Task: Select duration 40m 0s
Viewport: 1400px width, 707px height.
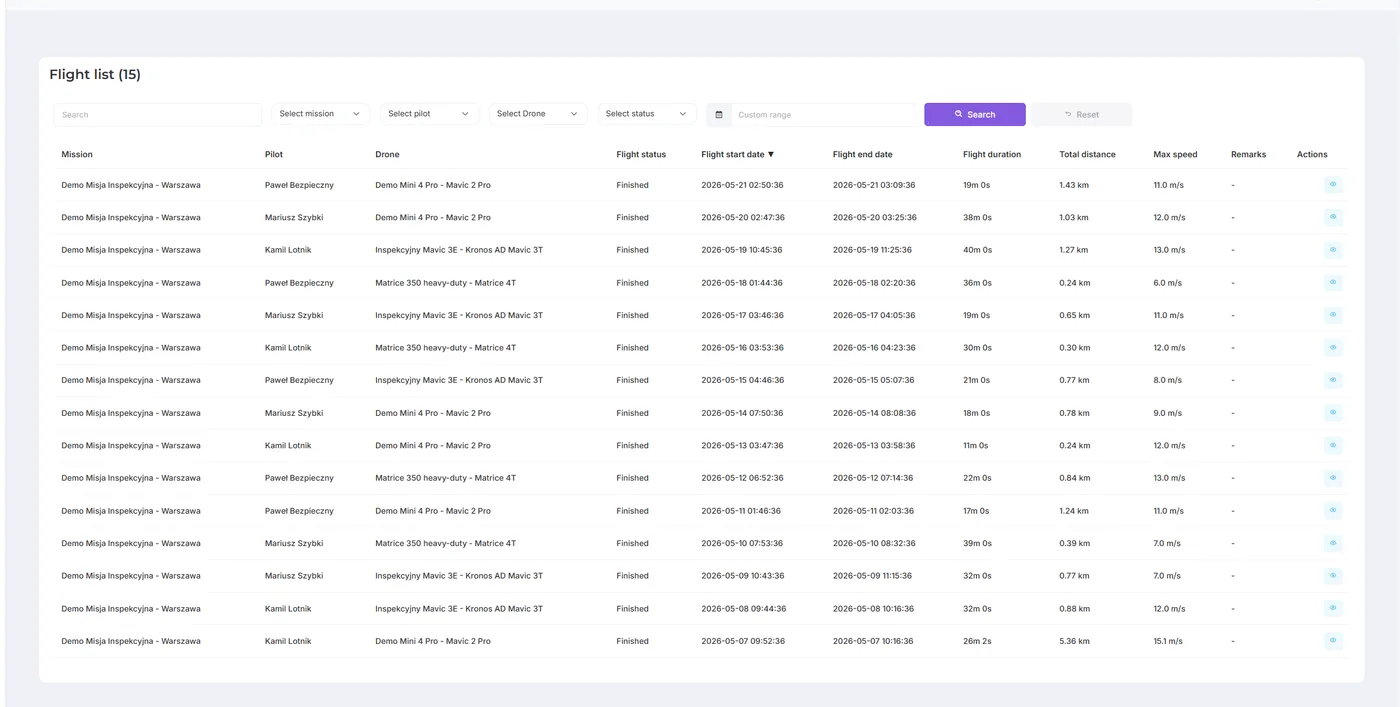Action: tap(977, 250)
